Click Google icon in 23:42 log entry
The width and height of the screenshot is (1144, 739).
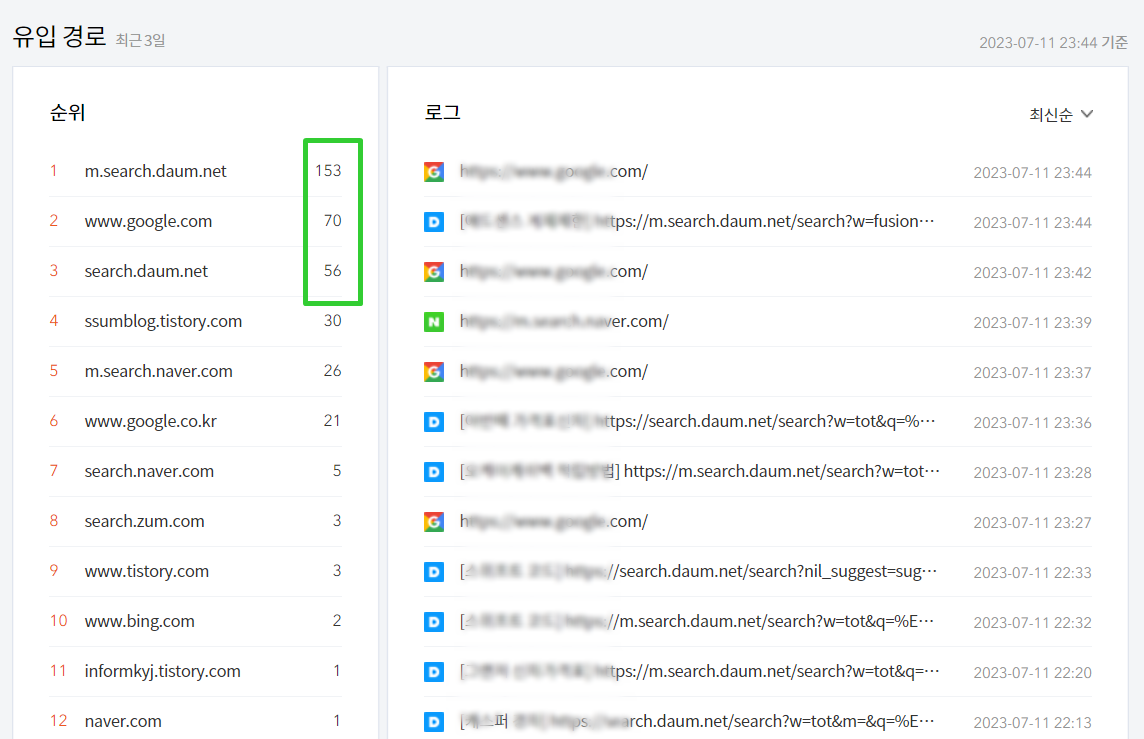click(x=434, y=272)
